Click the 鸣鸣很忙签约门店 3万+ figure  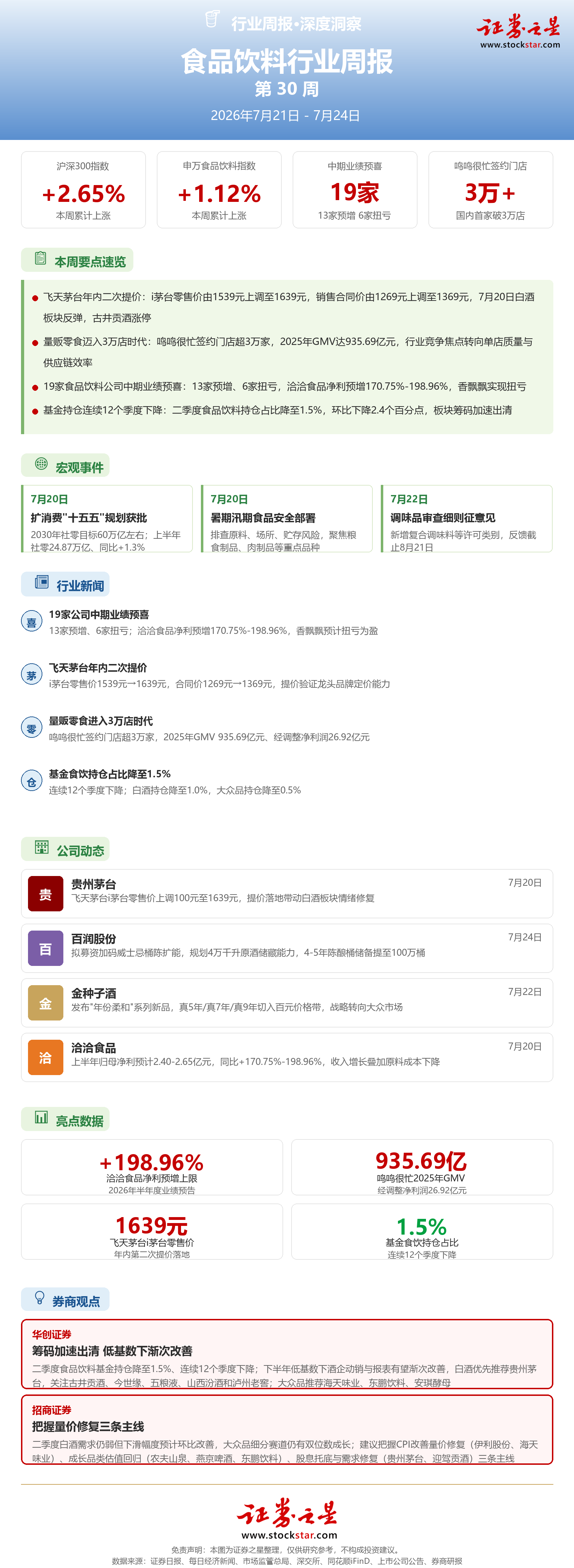[x=491, y=193]
